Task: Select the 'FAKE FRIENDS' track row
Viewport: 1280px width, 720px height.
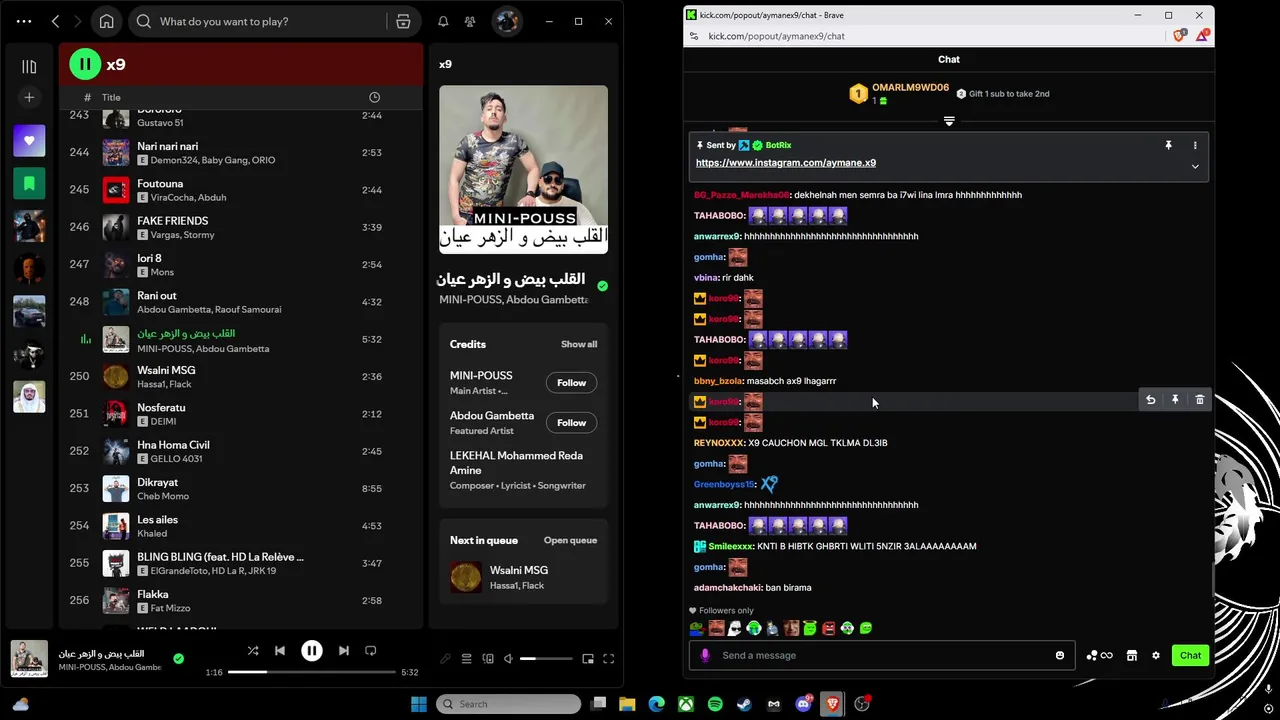Action: click(x=241, y=227)
